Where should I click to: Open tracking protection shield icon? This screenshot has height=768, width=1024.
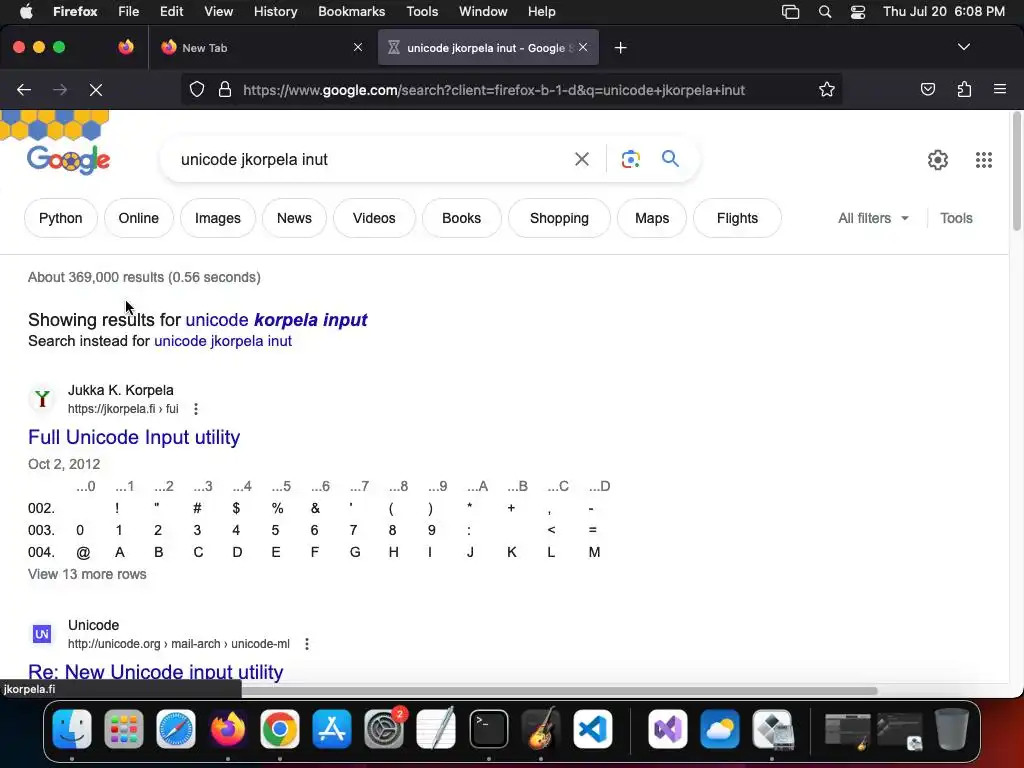coord(197,89)
